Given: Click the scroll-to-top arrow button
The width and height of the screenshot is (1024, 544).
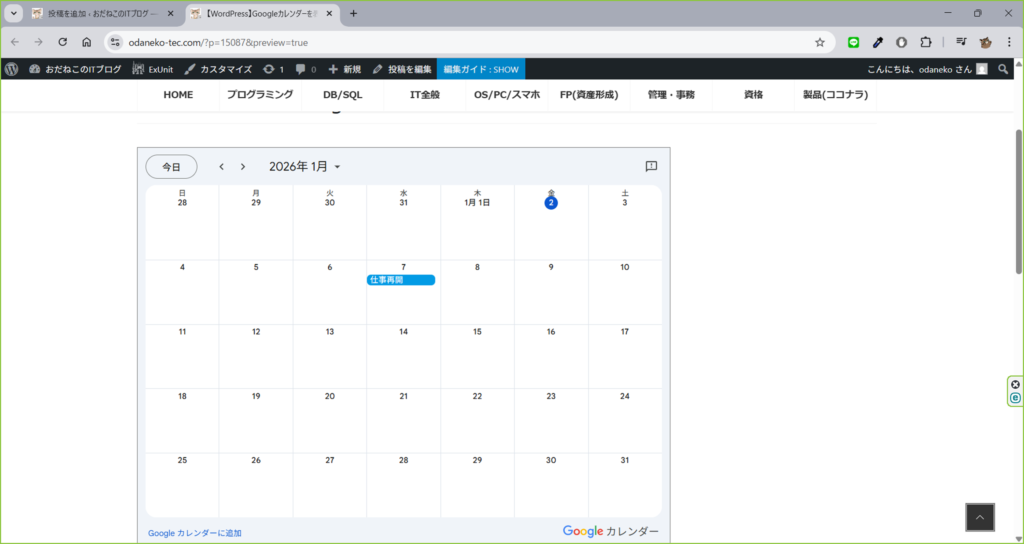Looking at the screenshot, I should click(x=979, y=517).
